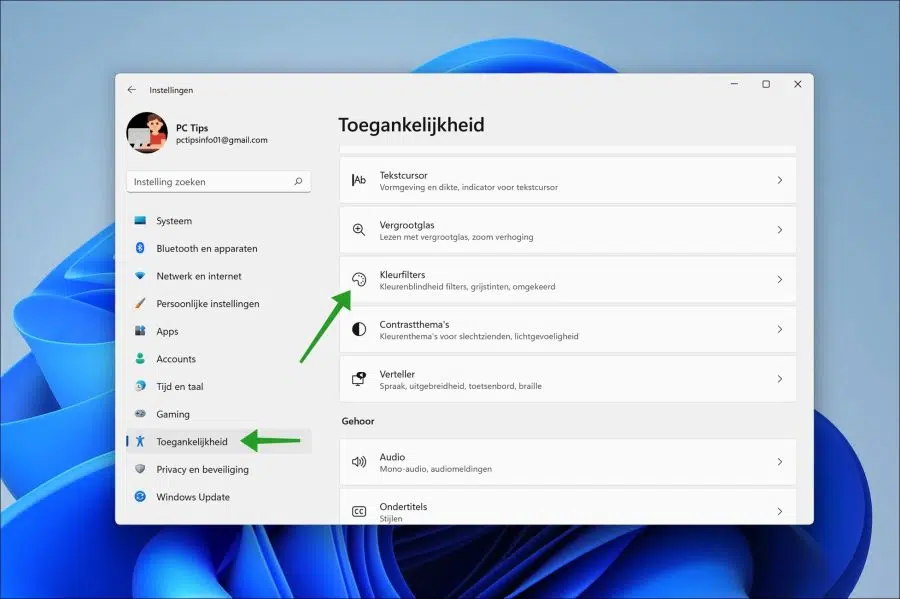
Task: Click the Verteller narrator icon
Action: coord(359,379)
